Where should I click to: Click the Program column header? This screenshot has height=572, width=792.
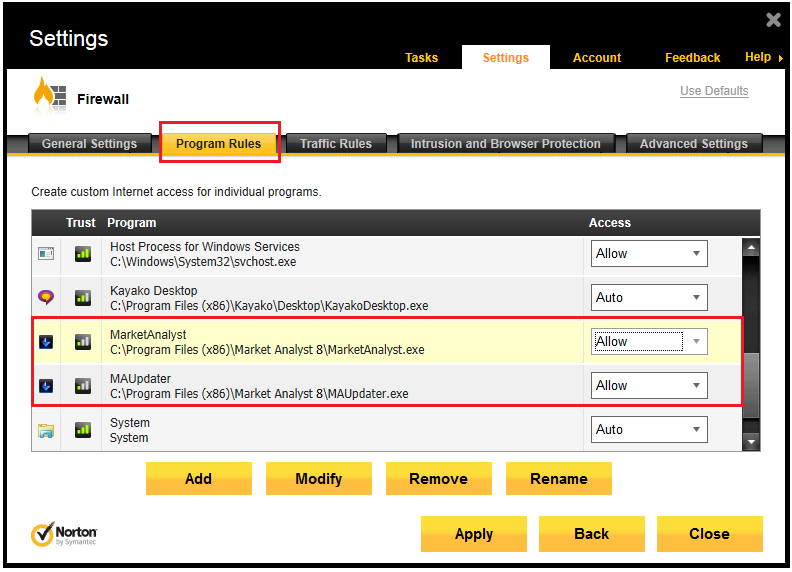coord(131,223)
